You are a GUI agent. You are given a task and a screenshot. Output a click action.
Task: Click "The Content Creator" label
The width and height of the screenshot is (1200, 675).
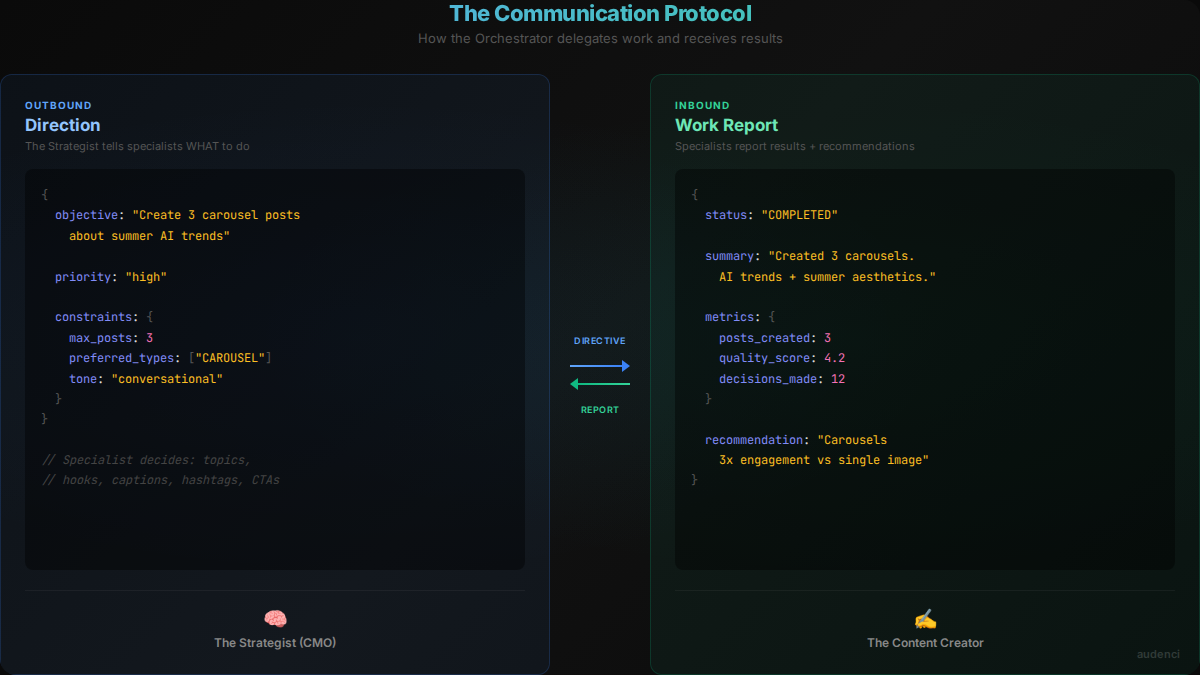pyautogui.click(x=925, y=643)
